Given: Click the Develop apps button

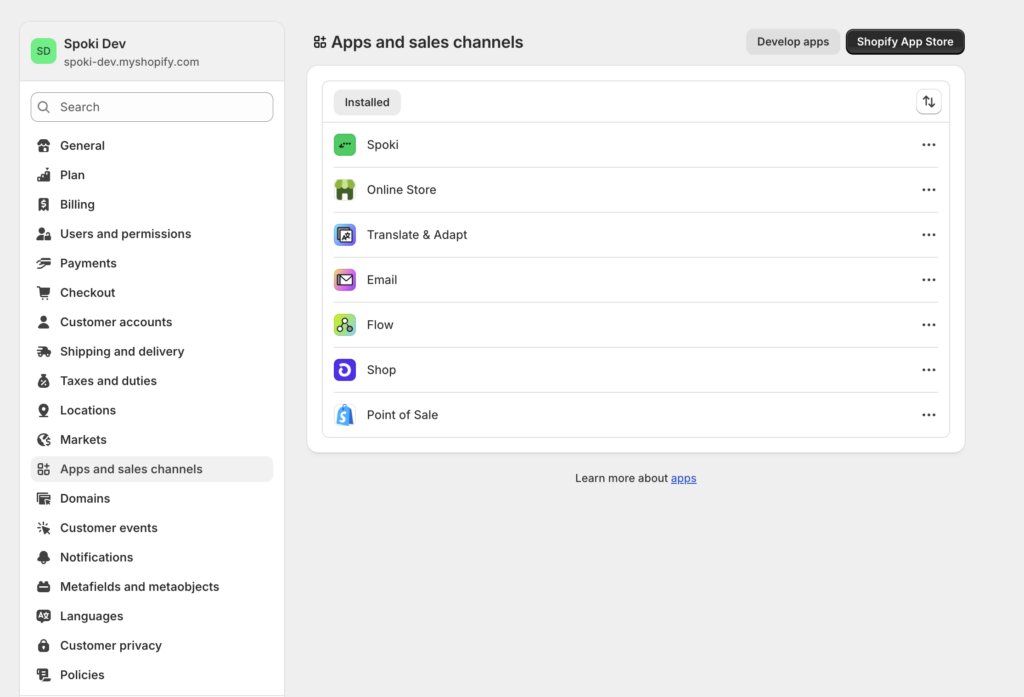Looking at the screenshot, I should point(792,42).
